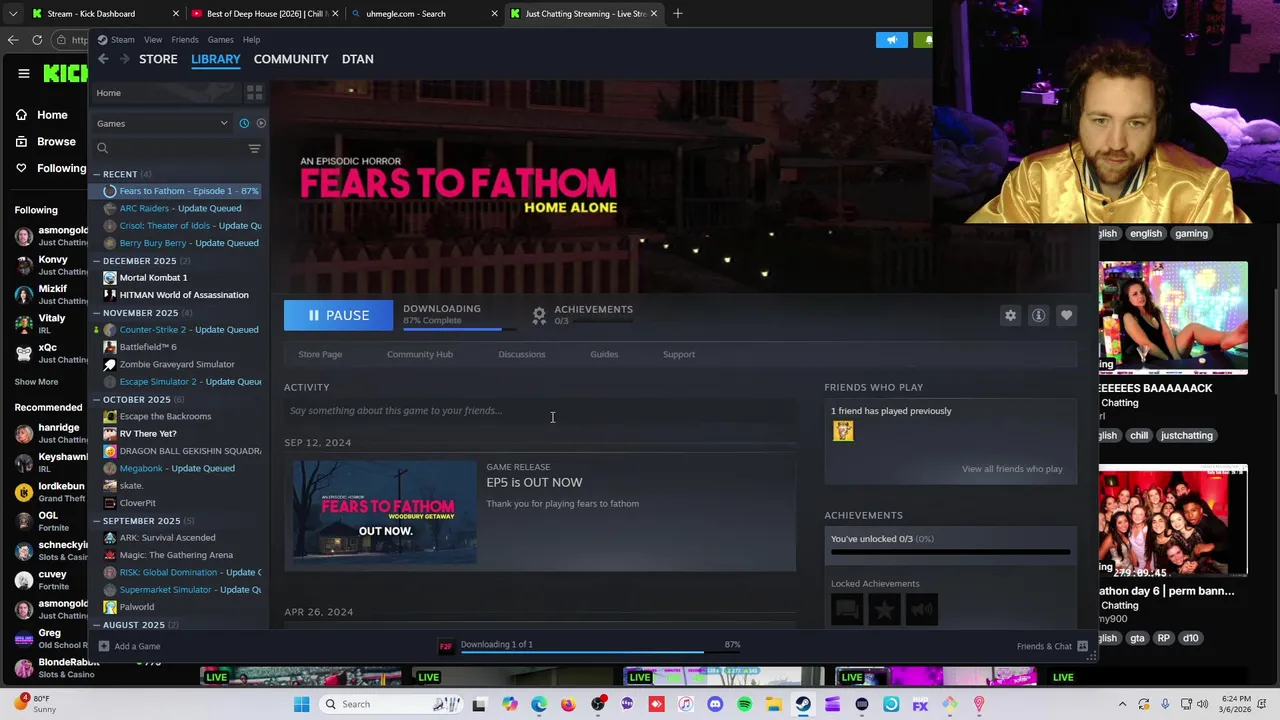
Task: Open Help menu in Steam
Action: coord(251,40)
